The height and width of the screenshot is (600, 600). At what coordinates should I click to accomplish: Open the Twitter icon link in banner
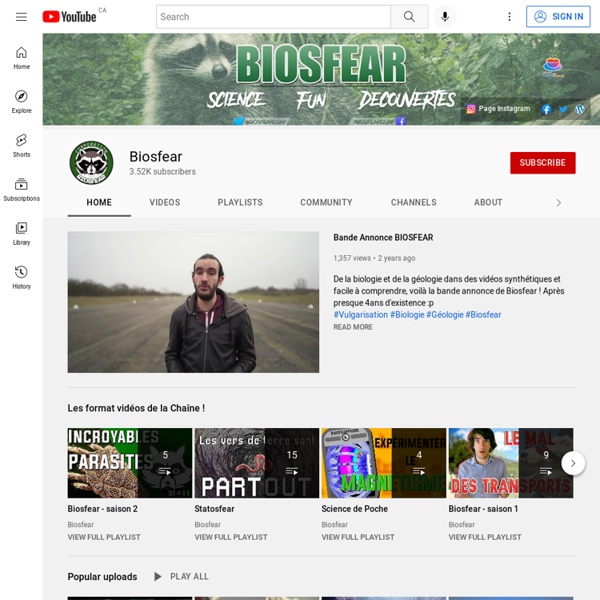coord(563,109)
